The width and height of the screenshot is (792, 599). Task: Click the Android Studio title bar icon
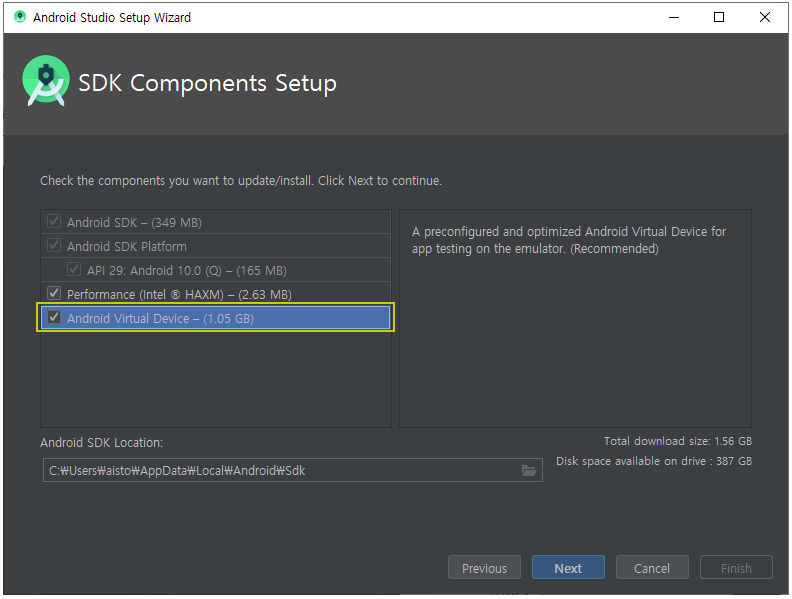click(20, 17)
